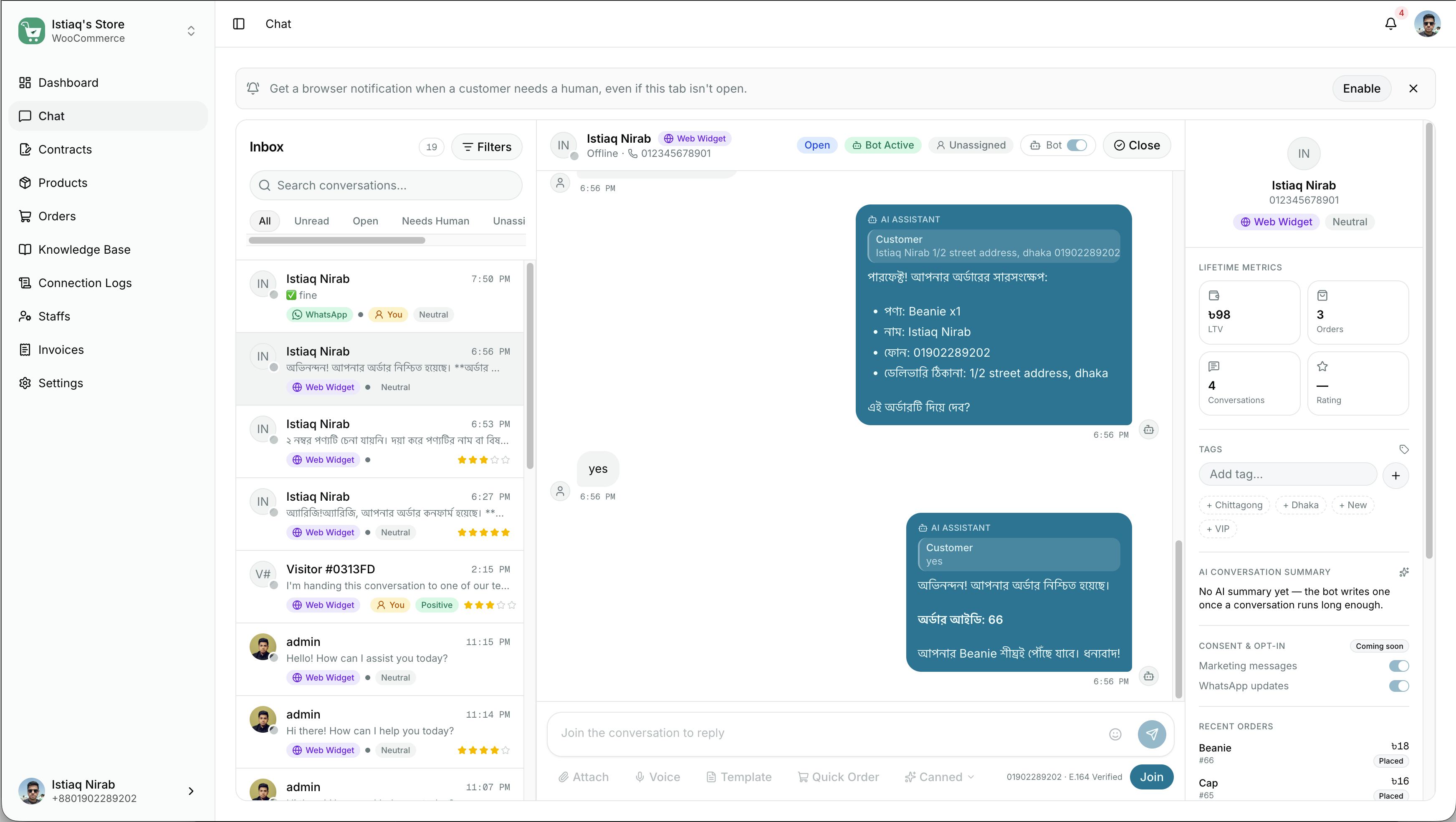This screenshot has height=822, width=1456.
Task: Open Template picker
Action: click(739, 777)
